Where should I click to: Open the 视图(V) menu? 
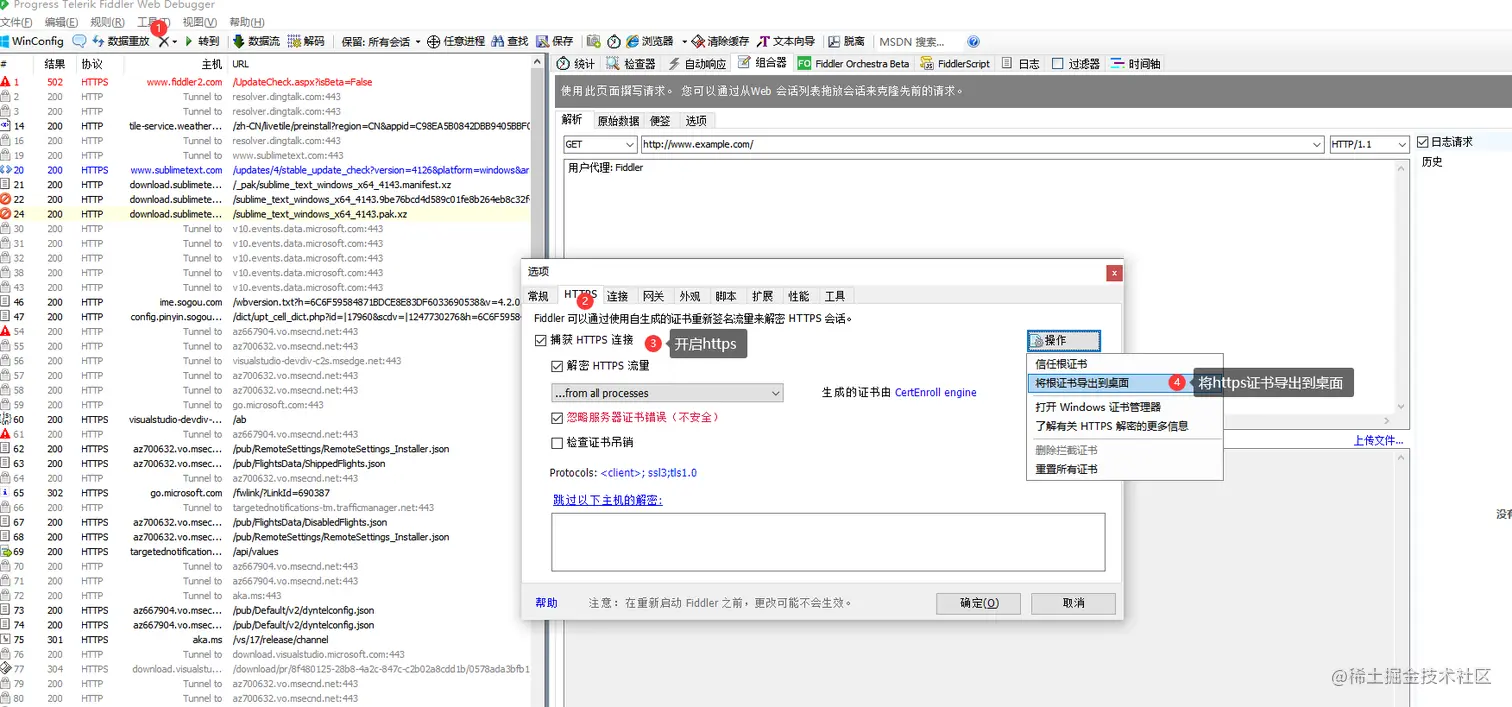200,22
